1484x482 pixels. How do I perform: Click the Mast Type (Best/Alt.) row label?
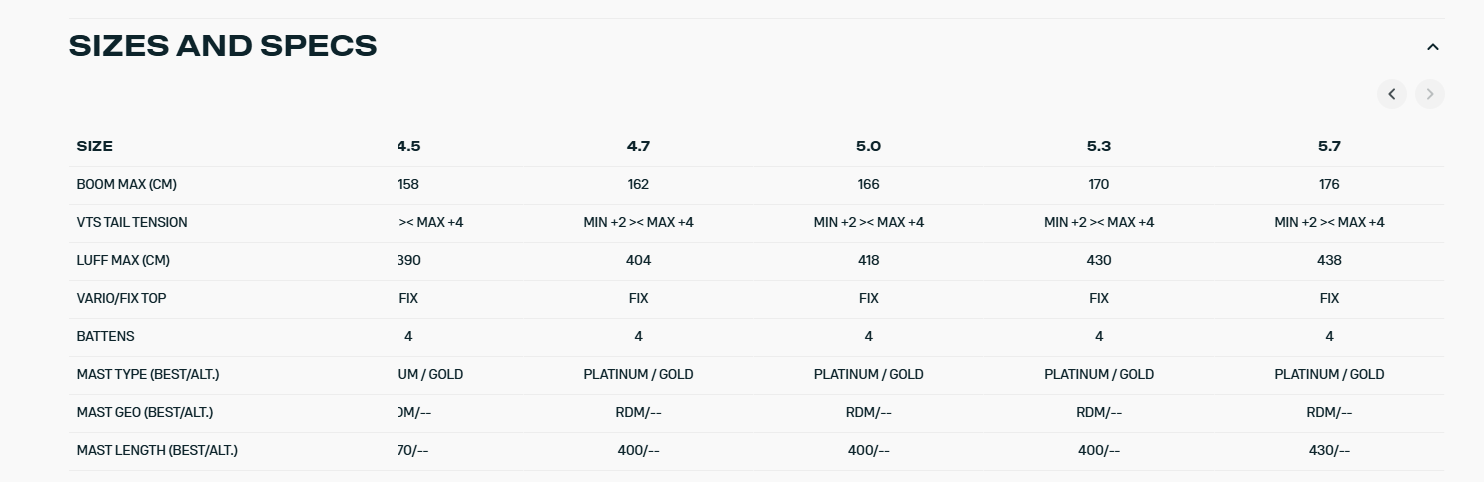(x=148, y=374)
